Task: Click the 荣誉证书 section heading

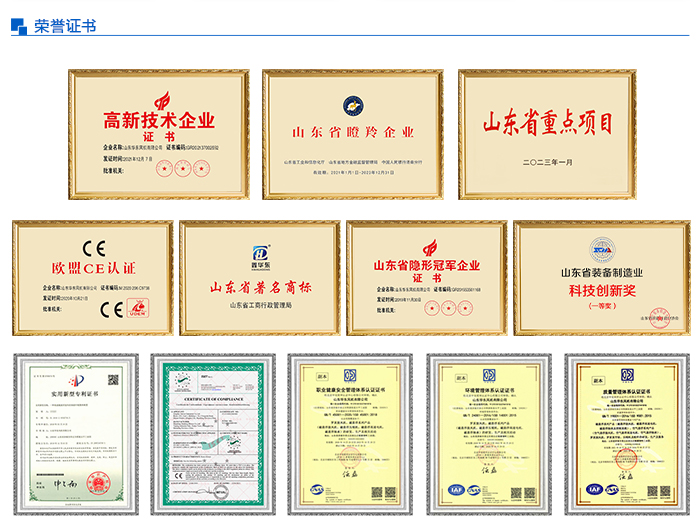Action: pos(65,26)
